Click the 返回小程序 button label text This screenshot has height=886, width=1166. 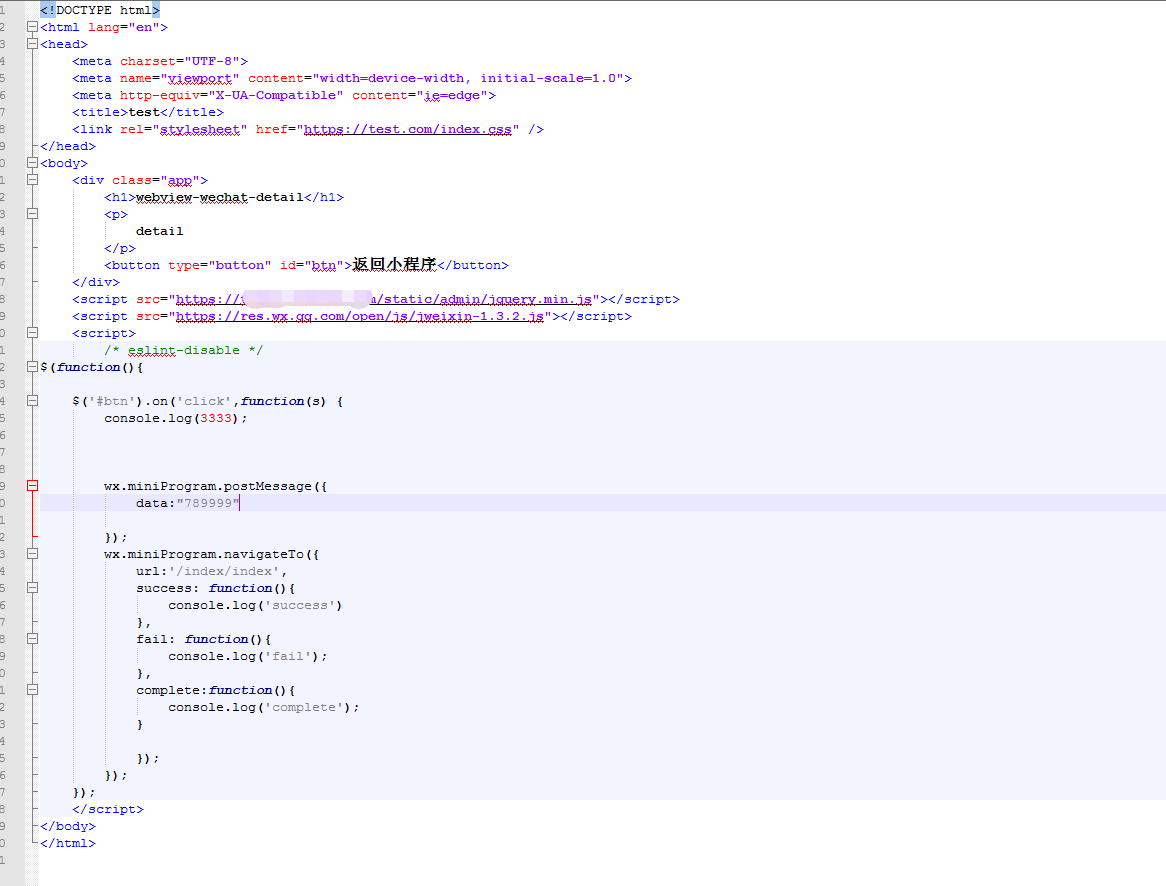pyautogui.click(x=394, y=265)
